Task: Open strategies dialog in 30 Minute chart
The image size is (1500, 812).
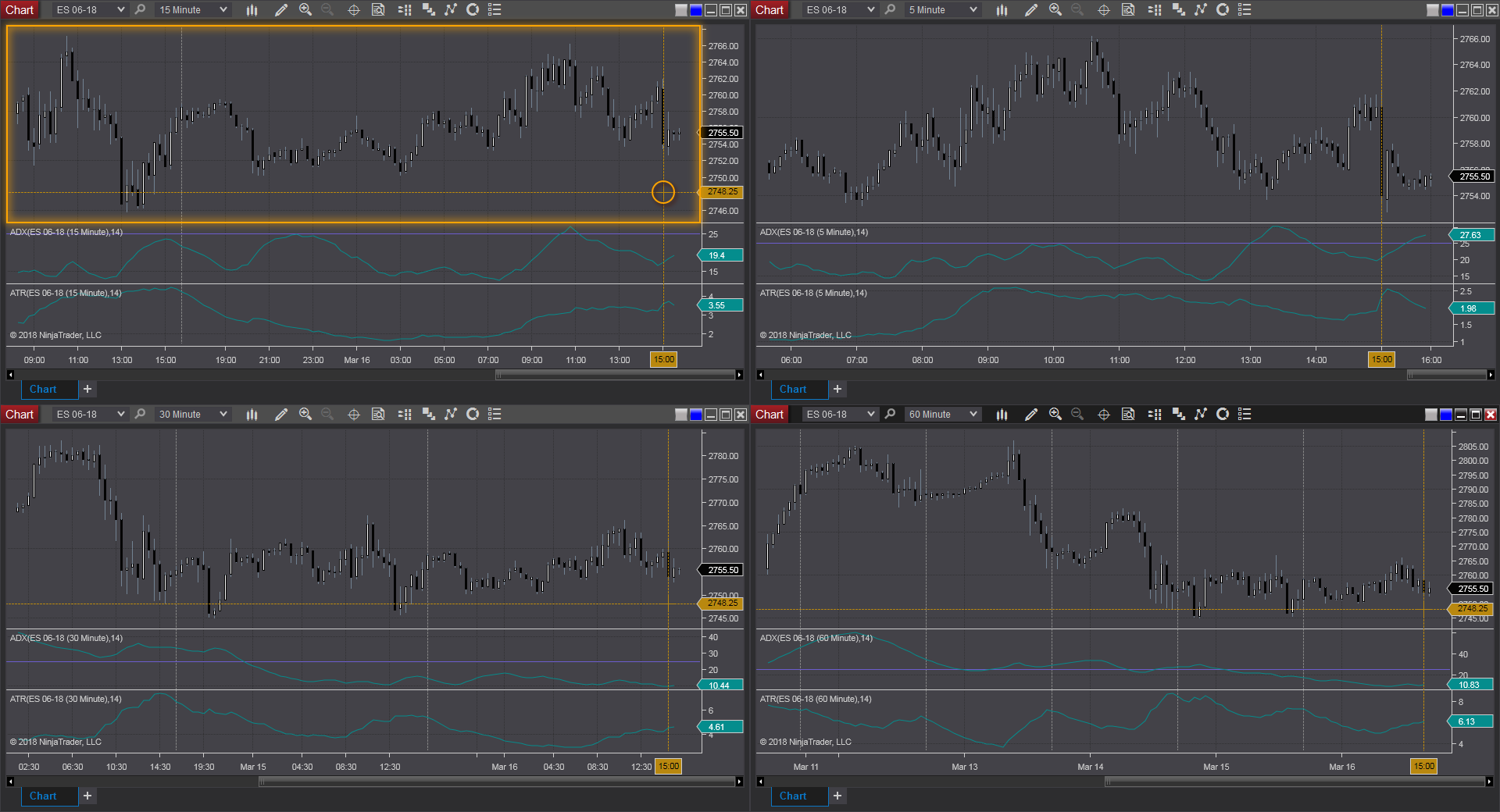Action: [x=473, y=415]
